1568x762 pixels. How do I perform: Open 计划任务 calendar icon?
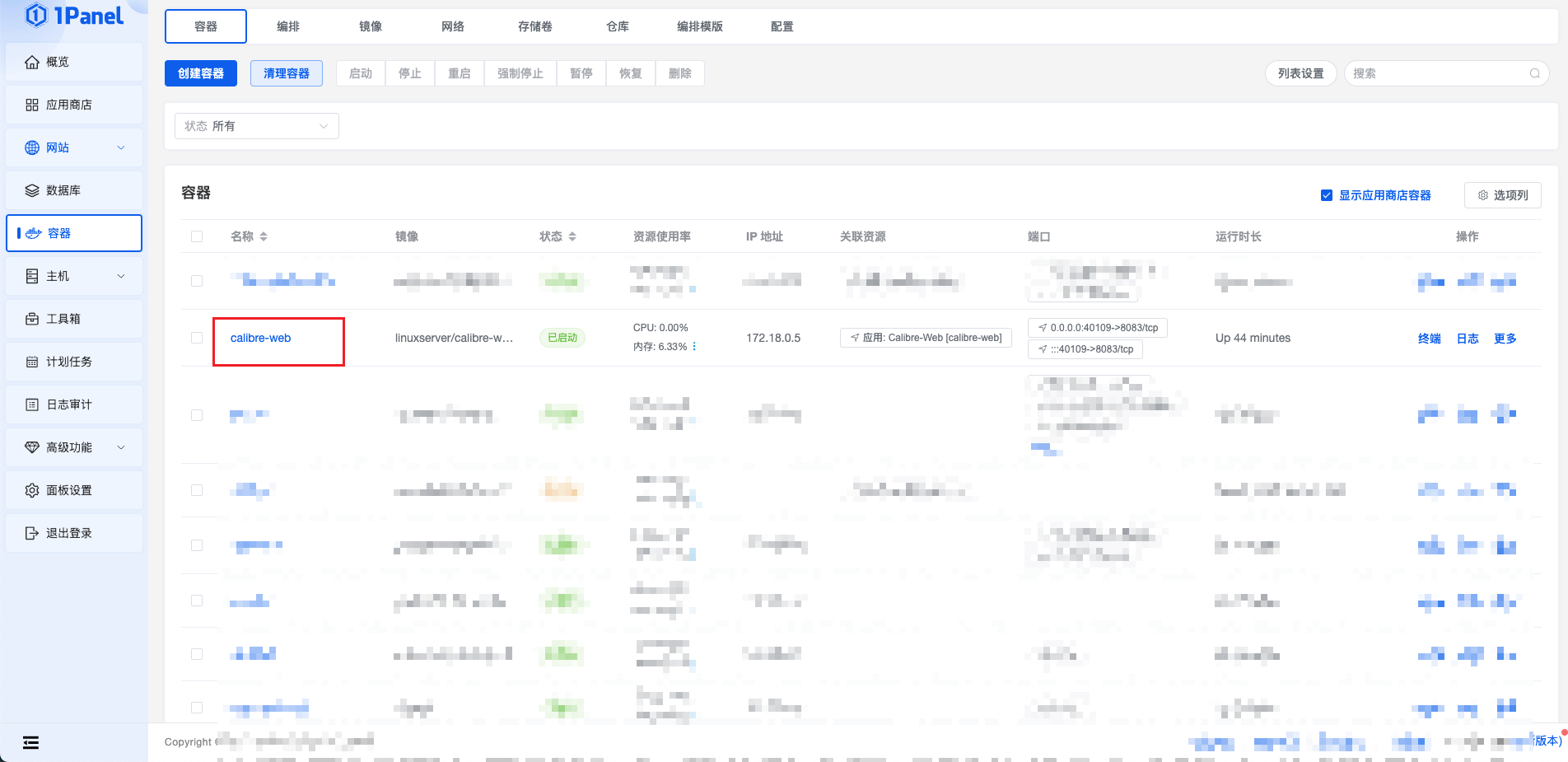click(x=32, y=362)
